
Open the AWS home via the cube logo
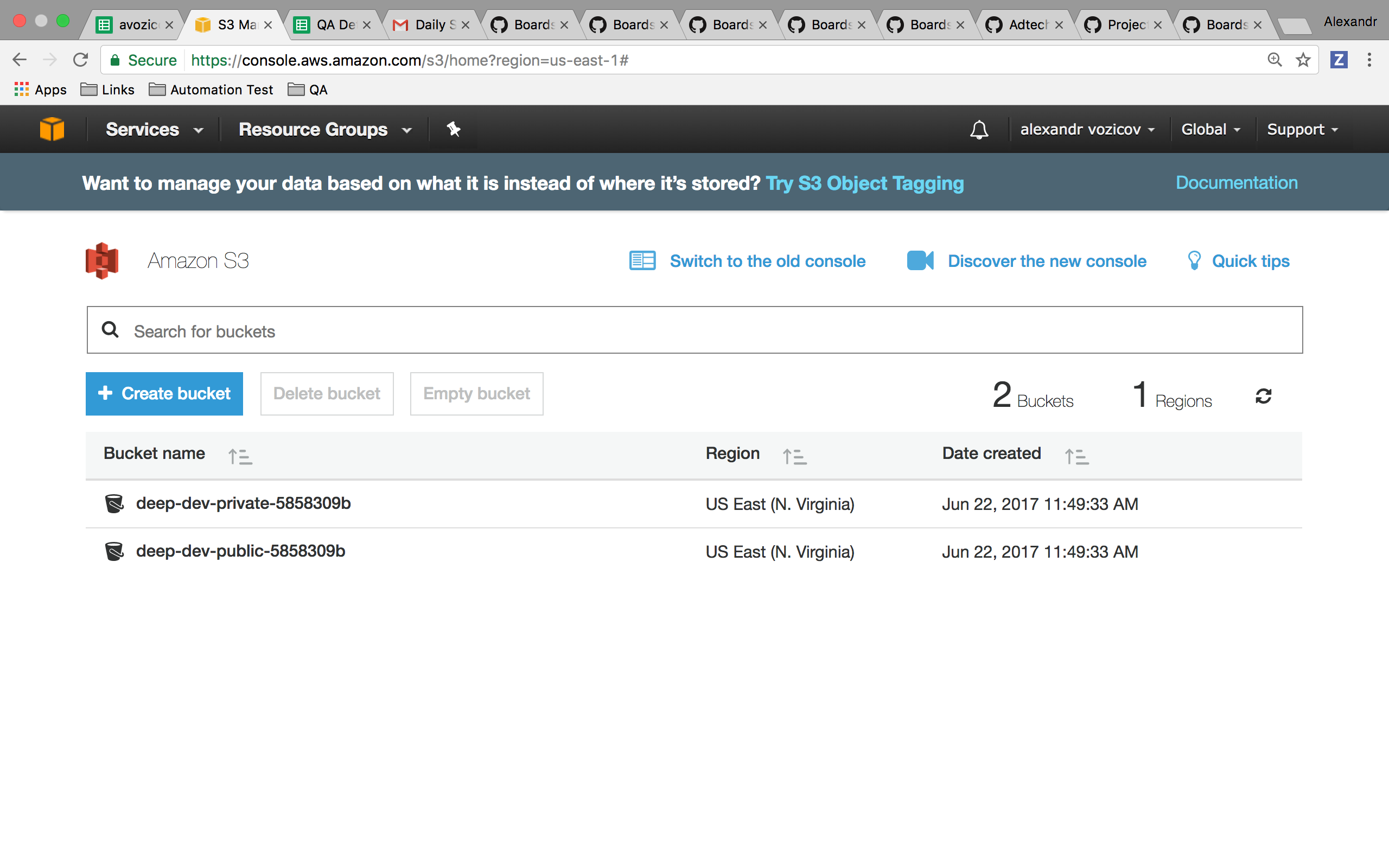click(52, 129)
